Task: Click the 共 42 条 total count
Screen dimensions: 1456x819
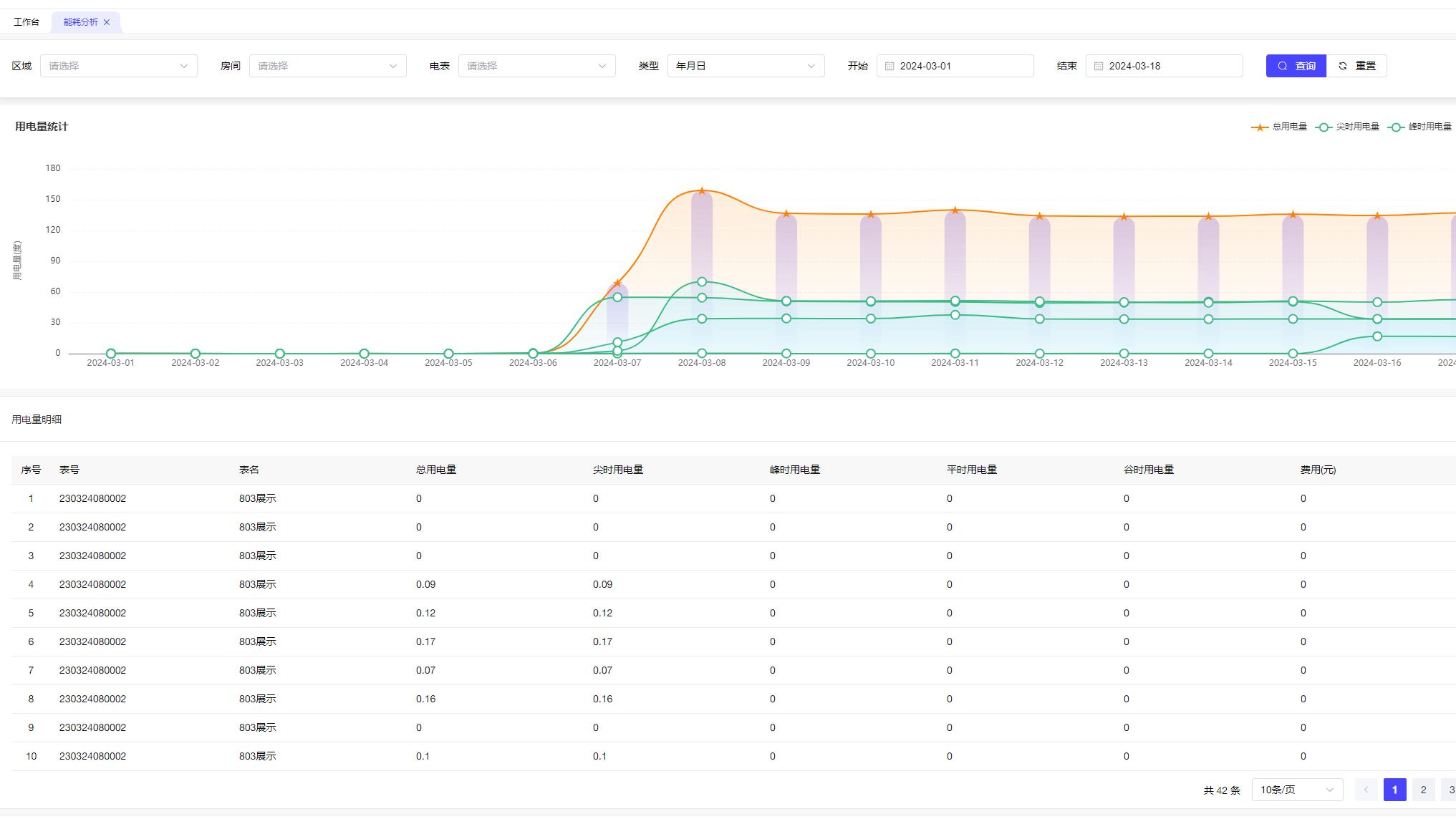Action: tap(1222, 790)
